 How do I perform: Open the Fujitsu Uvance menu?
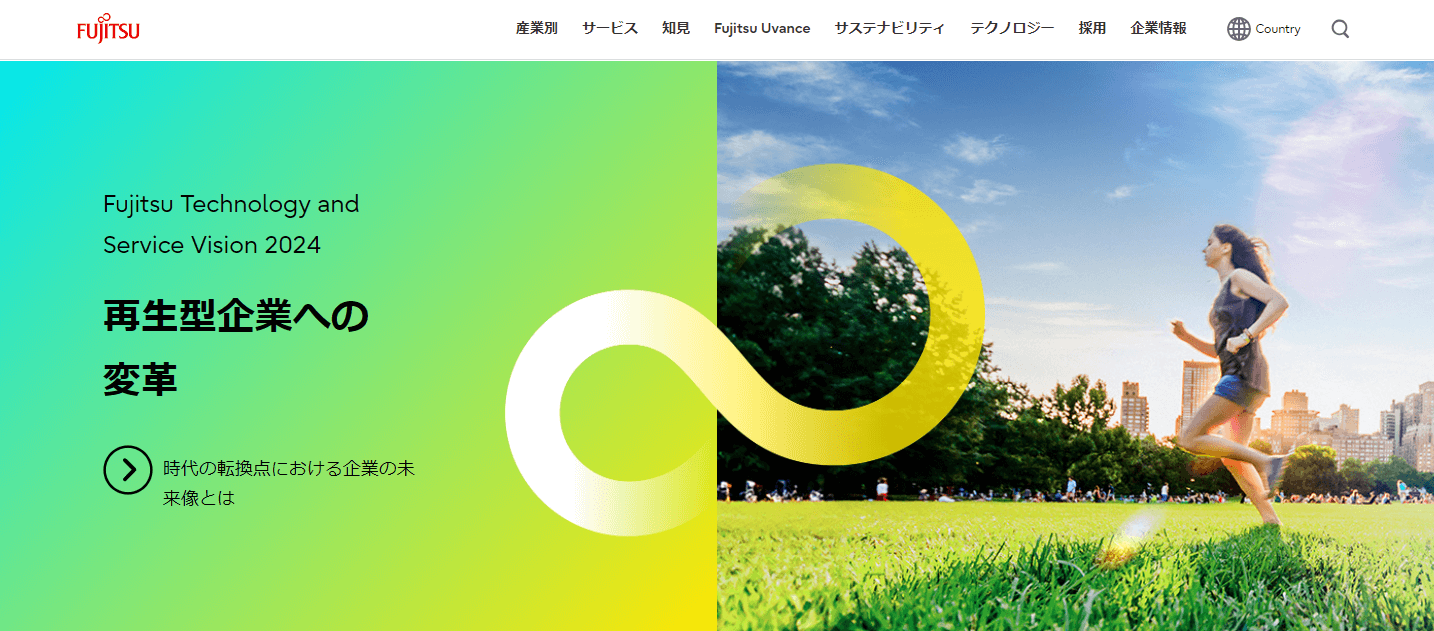(x=762, y=29)
